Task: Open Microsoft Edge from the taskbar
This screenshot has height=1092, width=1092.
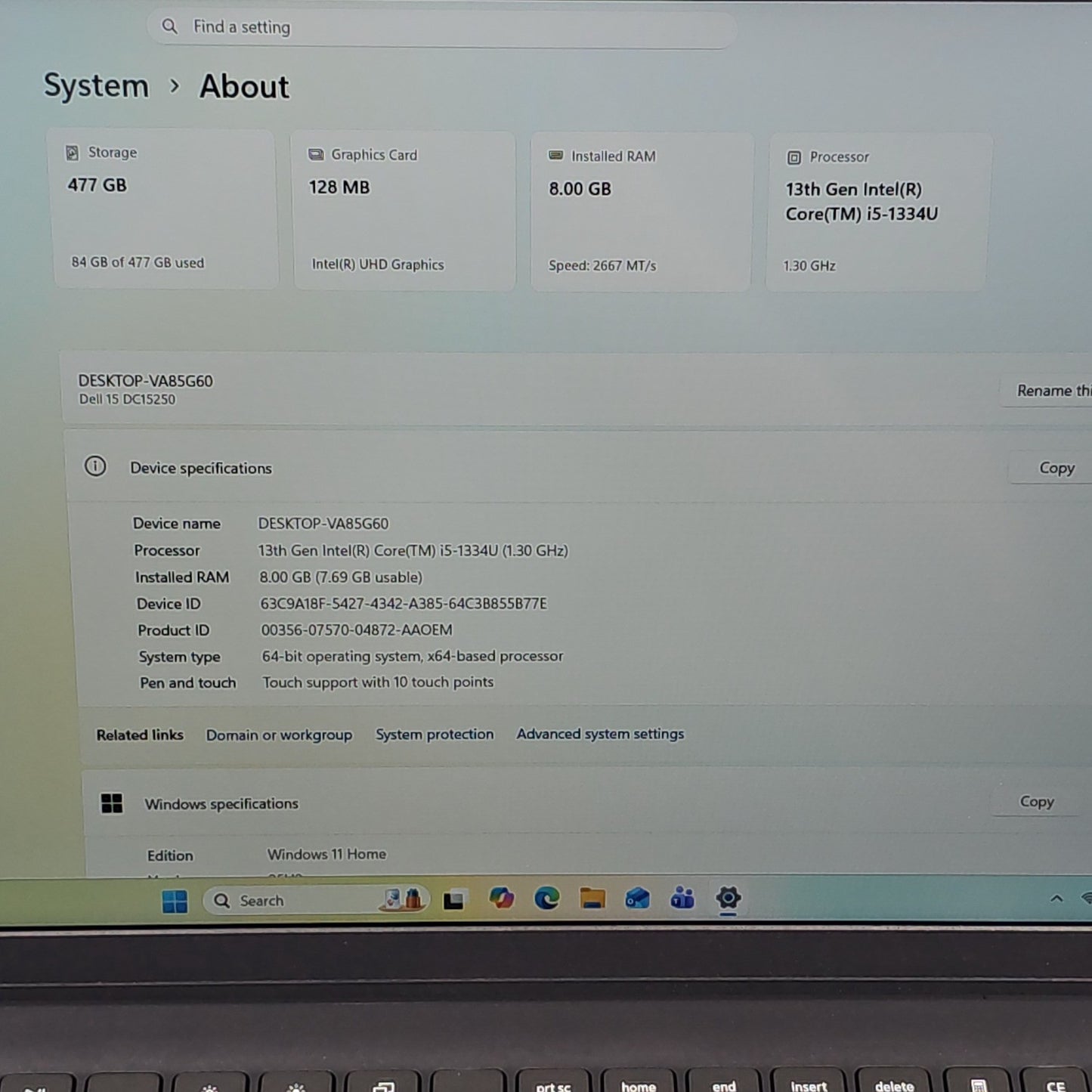Action: (546, 898)
